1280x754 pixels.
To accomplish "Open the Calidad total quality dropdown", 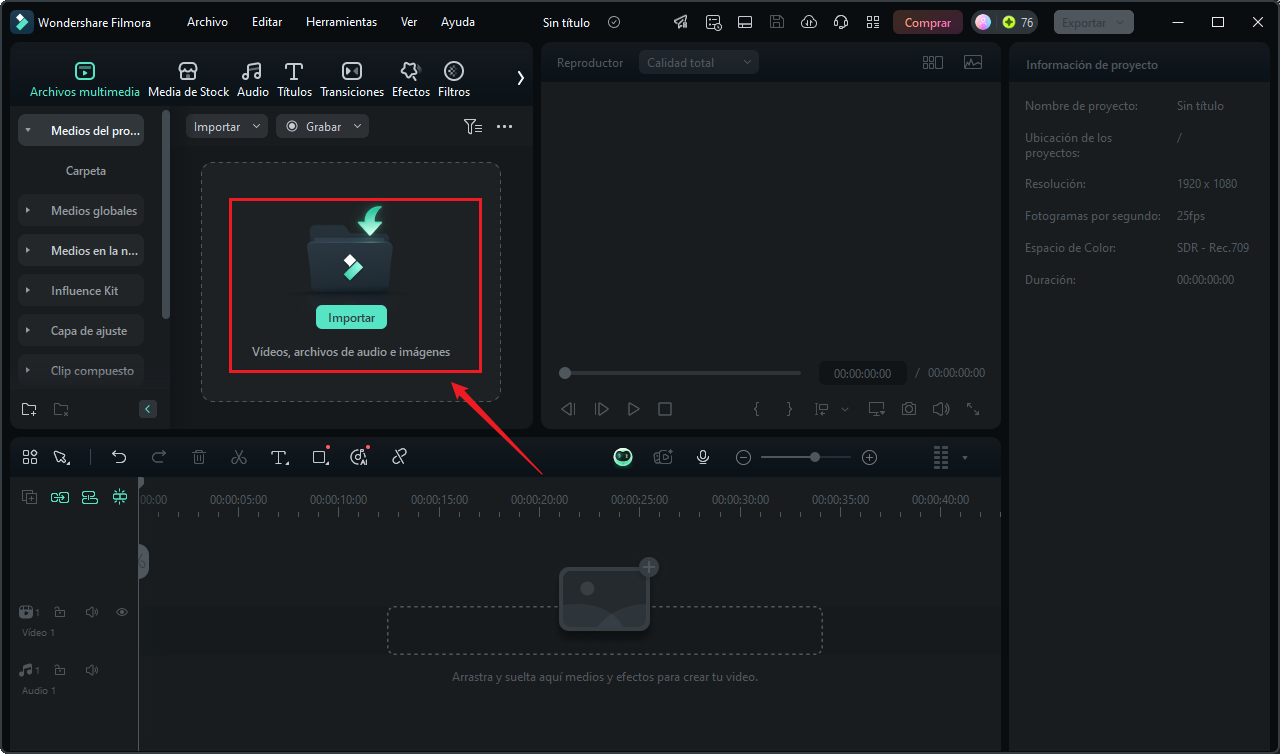I will pos(698,62).
